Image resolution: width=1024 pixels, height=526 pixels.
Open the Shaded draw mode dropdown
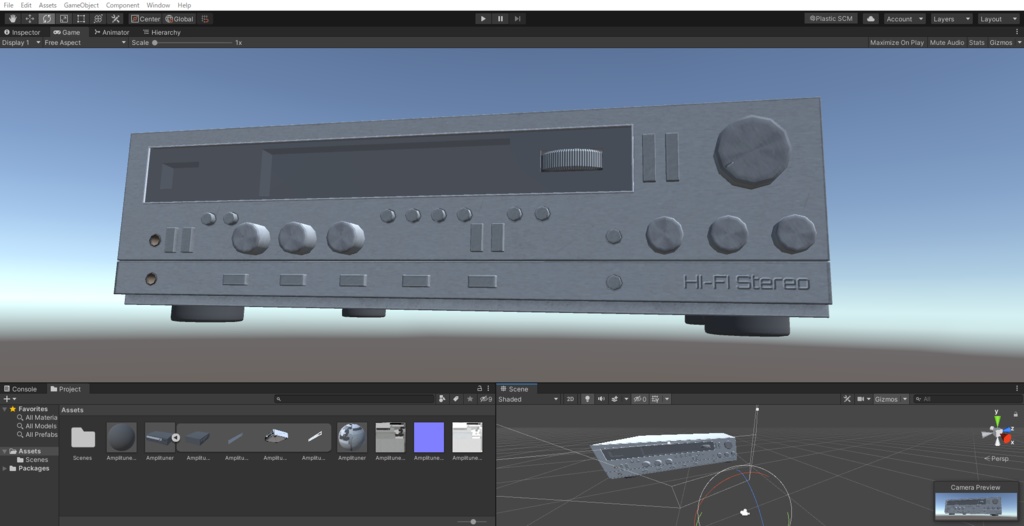pyautogui.click(x=528, y=399)
